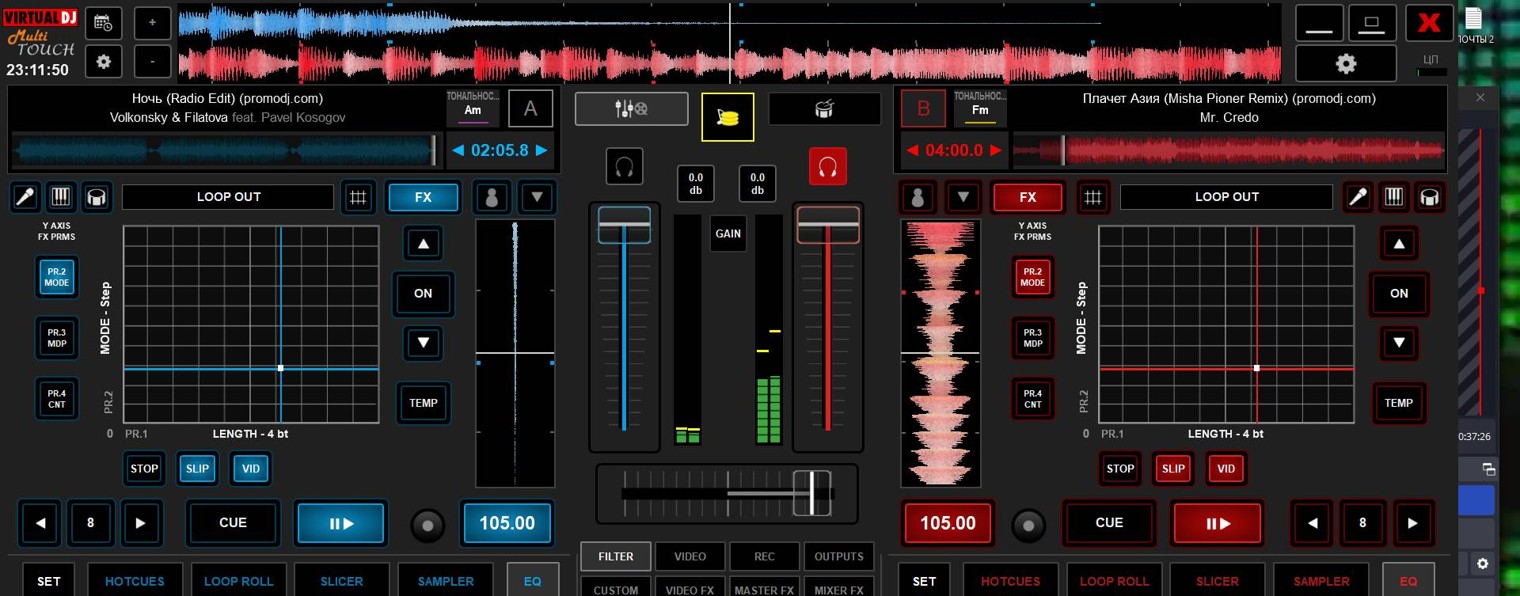Click the left channel volume fader
The image size is (1520, 596).
[x=624, y=225]
